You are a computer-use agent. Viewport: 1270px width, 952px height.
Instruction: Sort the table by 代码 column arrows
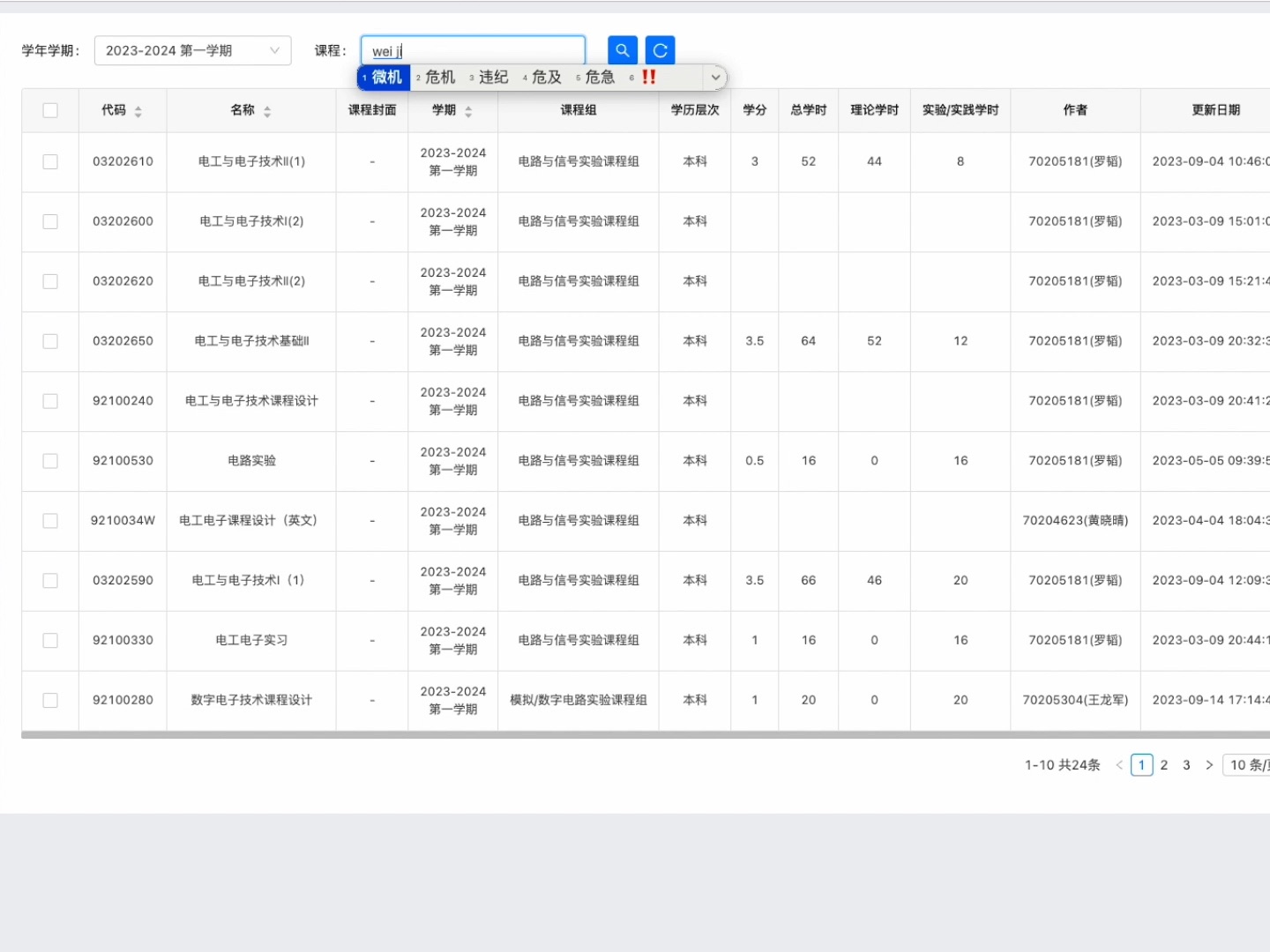tap(138, 111)
